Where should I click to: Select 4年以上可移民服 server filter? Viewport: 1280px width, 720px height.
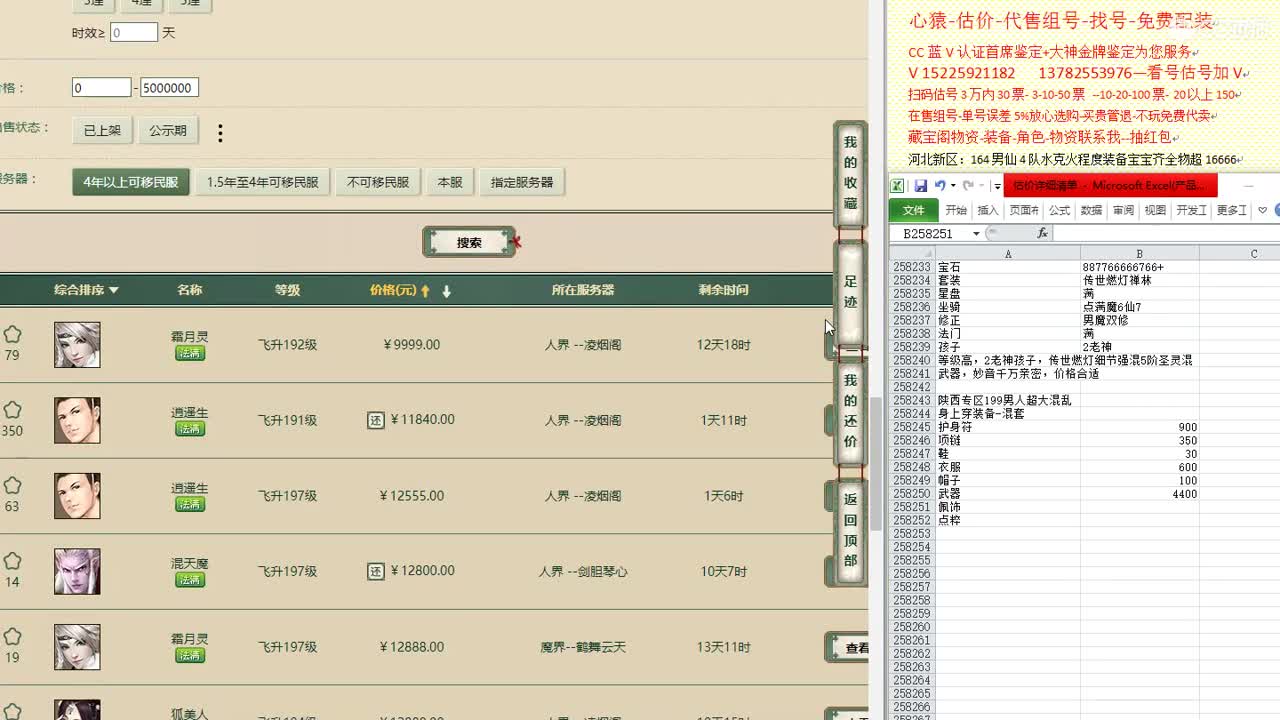click(130, 182)
